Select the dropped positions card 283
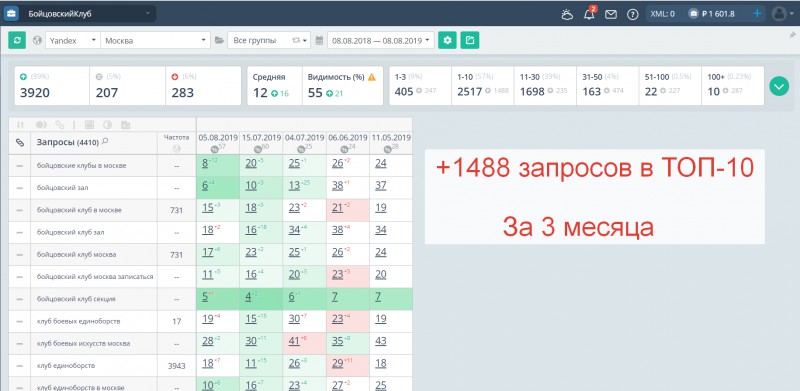The height and width of the screenshot is (391, 800). (x=203, y=86)
